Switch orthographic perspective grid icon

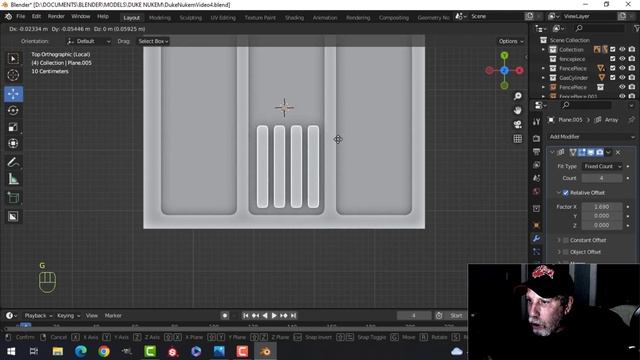[x=518, y=139]
